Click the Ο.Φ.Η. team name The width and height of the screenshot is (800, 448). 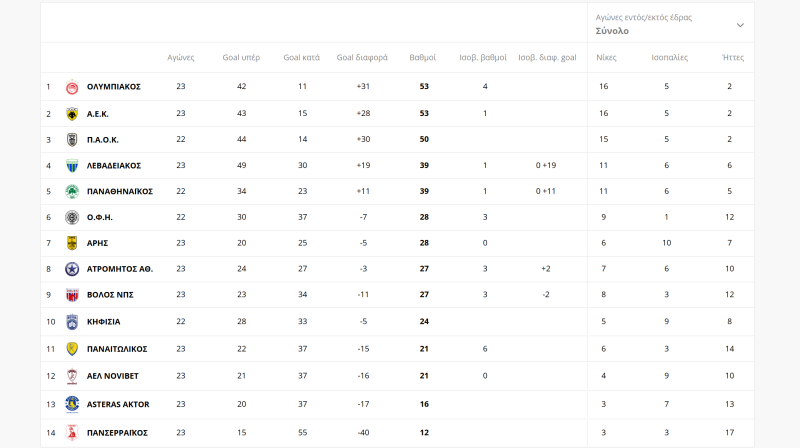click(x=102, y=217)
